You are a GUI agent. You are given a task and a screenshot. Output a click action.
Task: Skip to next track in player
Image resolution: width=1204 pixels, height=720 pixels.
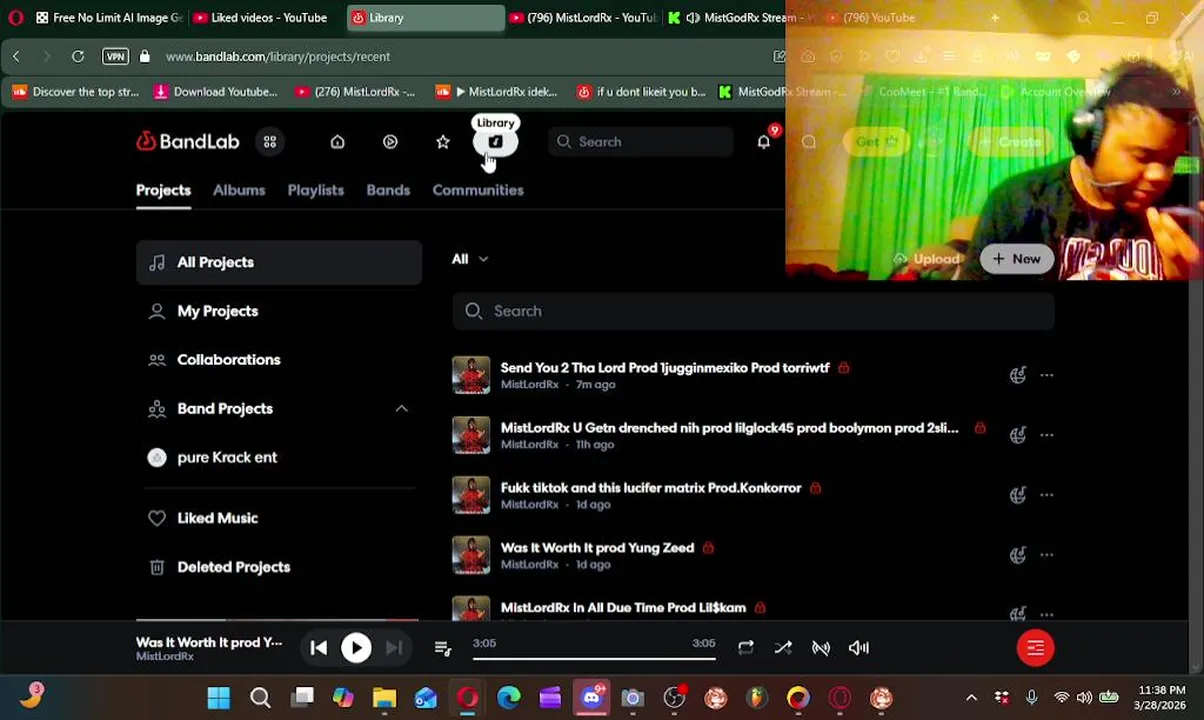(x=394, y=648)
